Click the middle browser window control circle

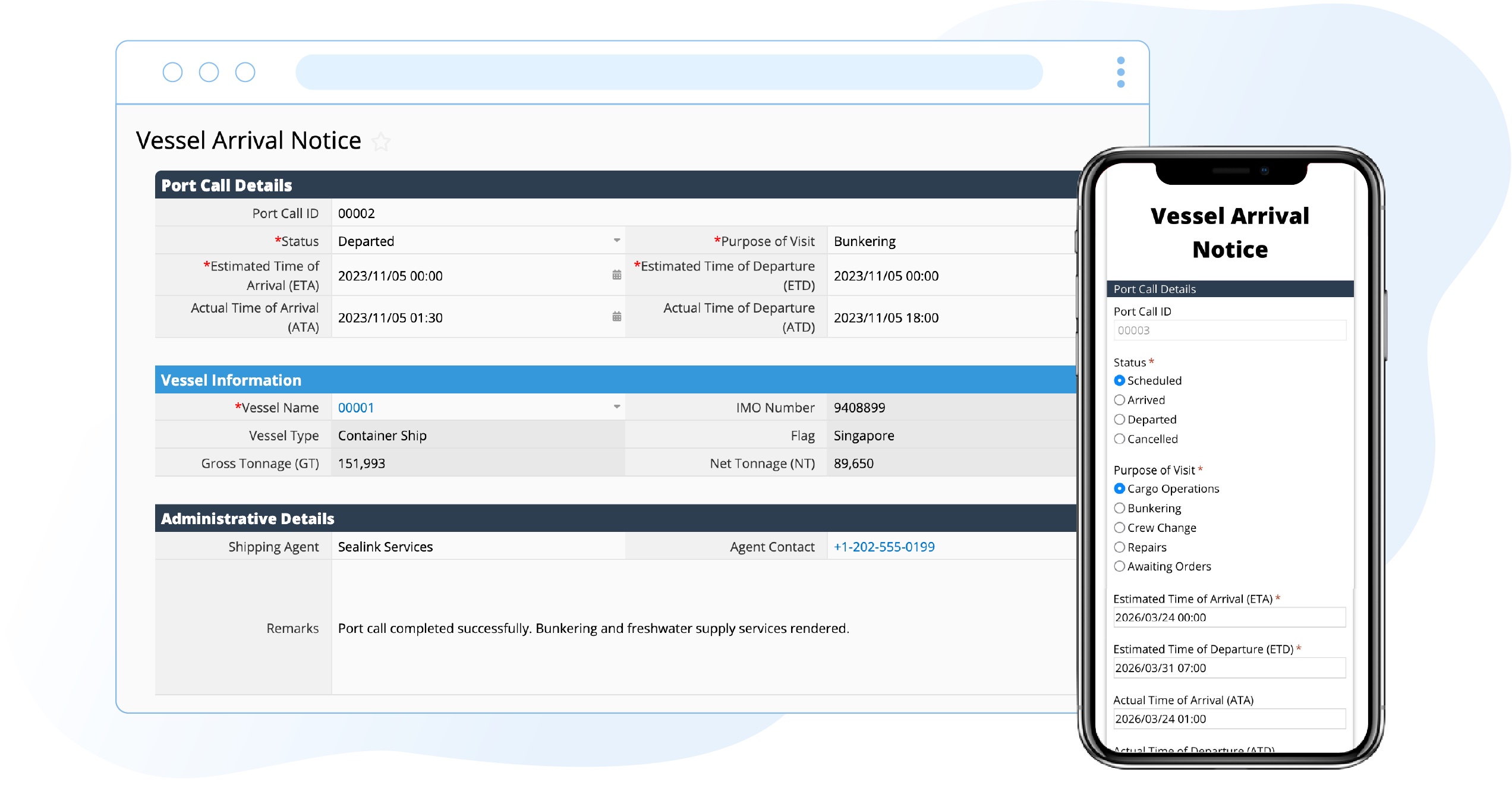(209, 72)
